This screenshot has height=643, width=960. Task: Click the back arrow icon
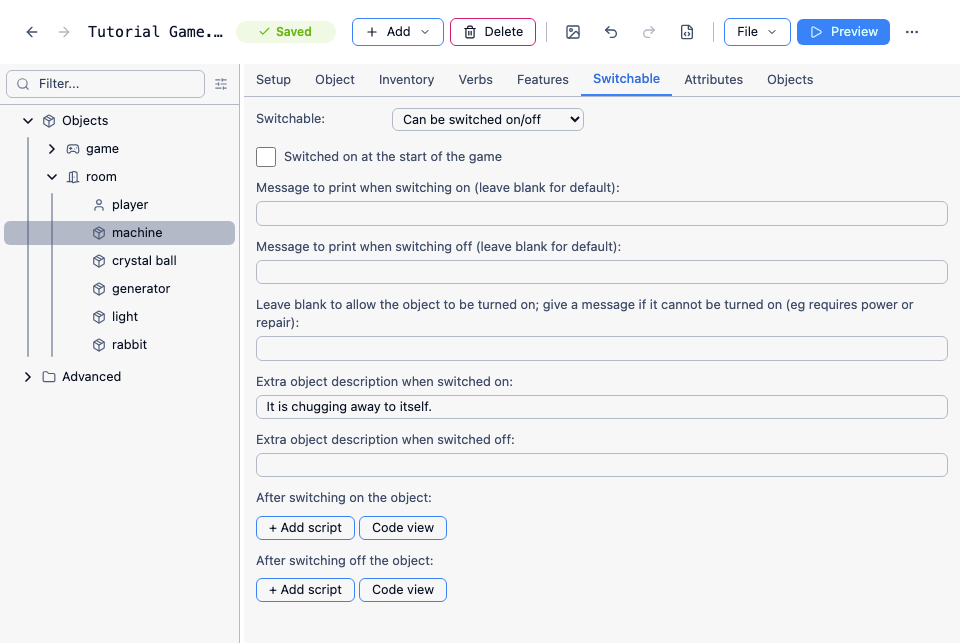pyautogui.click(x=32, y=32)
